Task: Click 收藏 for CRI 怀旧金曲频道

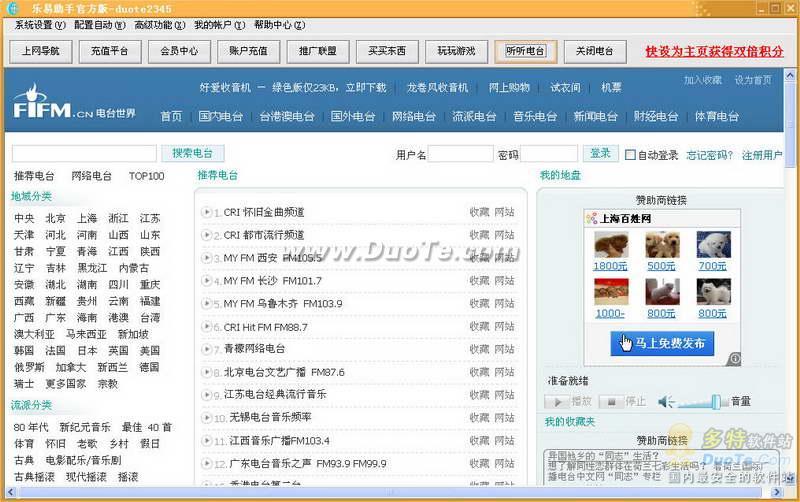Action: [479, 212]
